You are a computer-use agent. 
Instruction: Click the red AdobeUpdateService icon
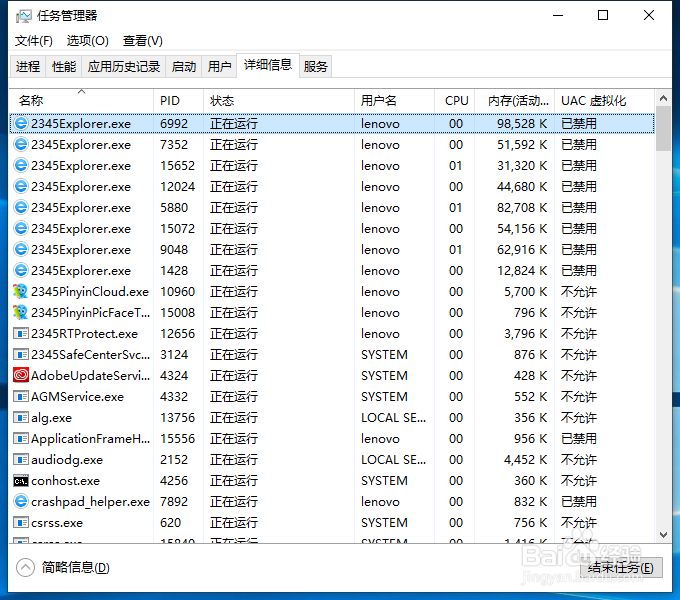tap(21, 375)
